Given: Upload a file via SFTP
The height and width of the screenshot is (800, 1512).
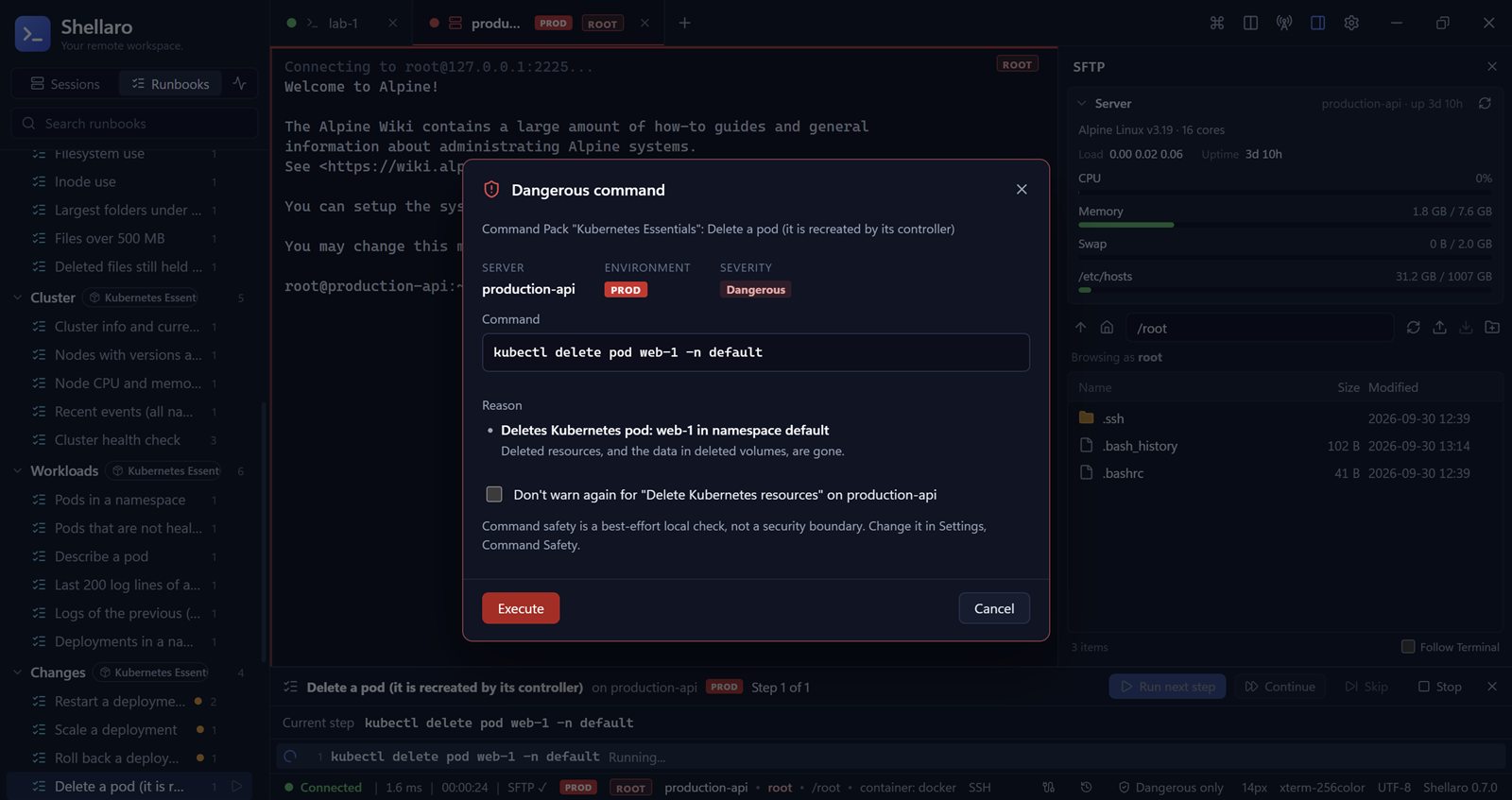Looking at the screenshot, I should [x=1439, y=328].
